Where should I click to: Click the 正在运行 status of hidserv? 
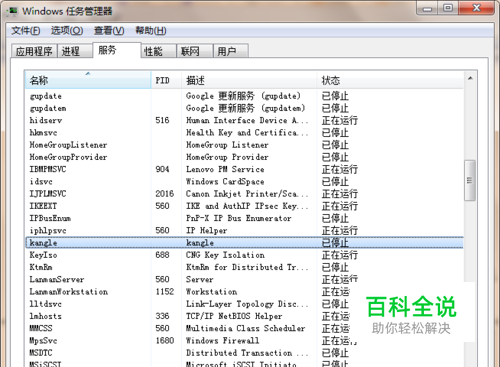(340, 120)
